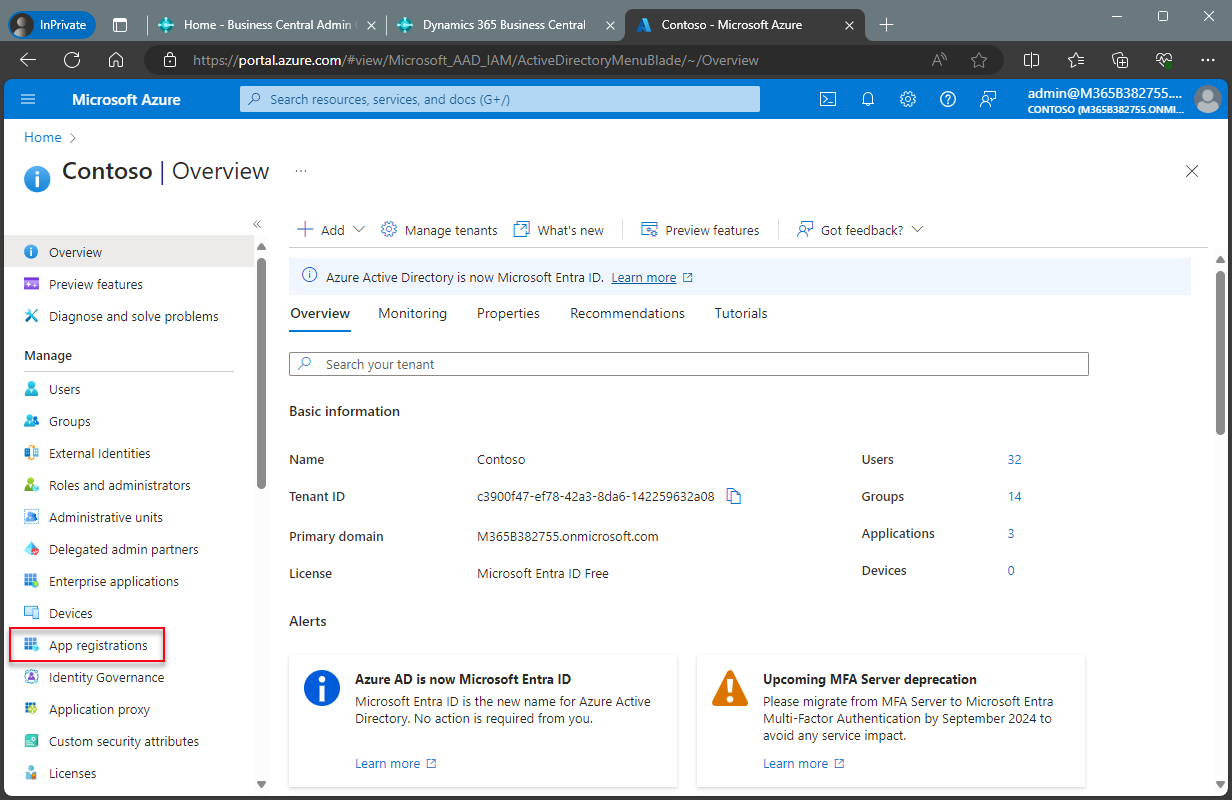This screenshot has height=800, width=1232.
Task: Launch Cloud Shell from the top bar
Action: (x=828, y=99)
